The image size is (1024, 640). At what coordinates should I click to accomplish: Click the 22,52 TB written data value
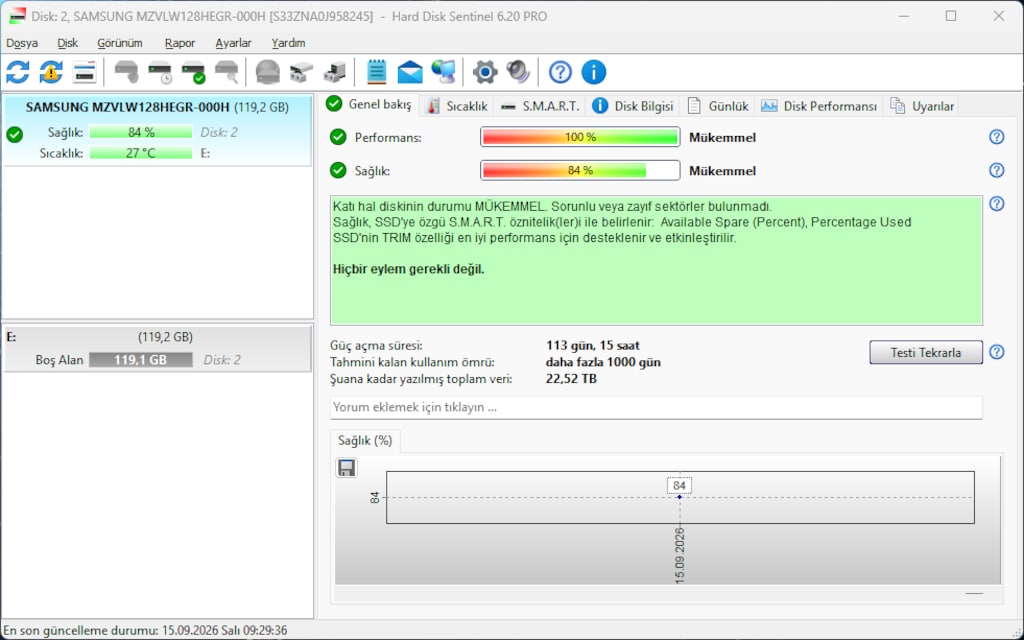pos(571,379)
